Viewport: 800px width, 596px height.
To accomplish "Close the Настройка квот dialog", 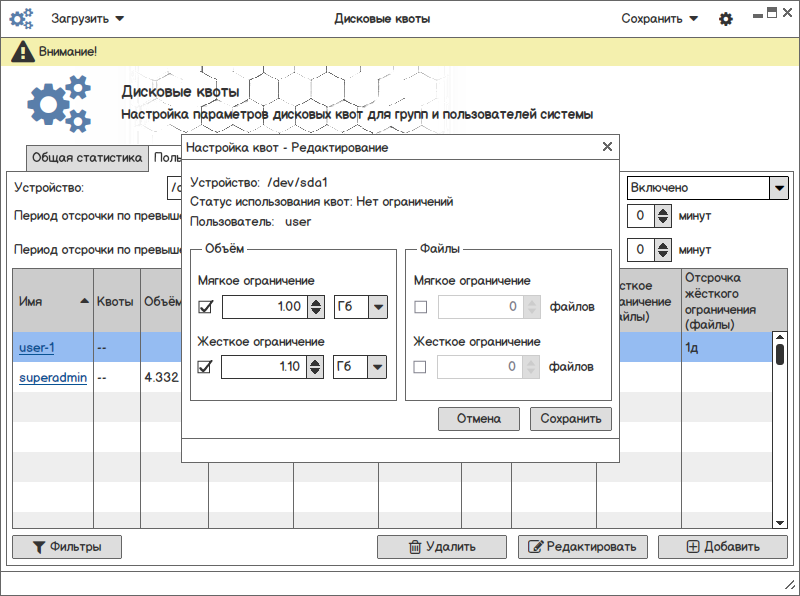I will 607,147.
